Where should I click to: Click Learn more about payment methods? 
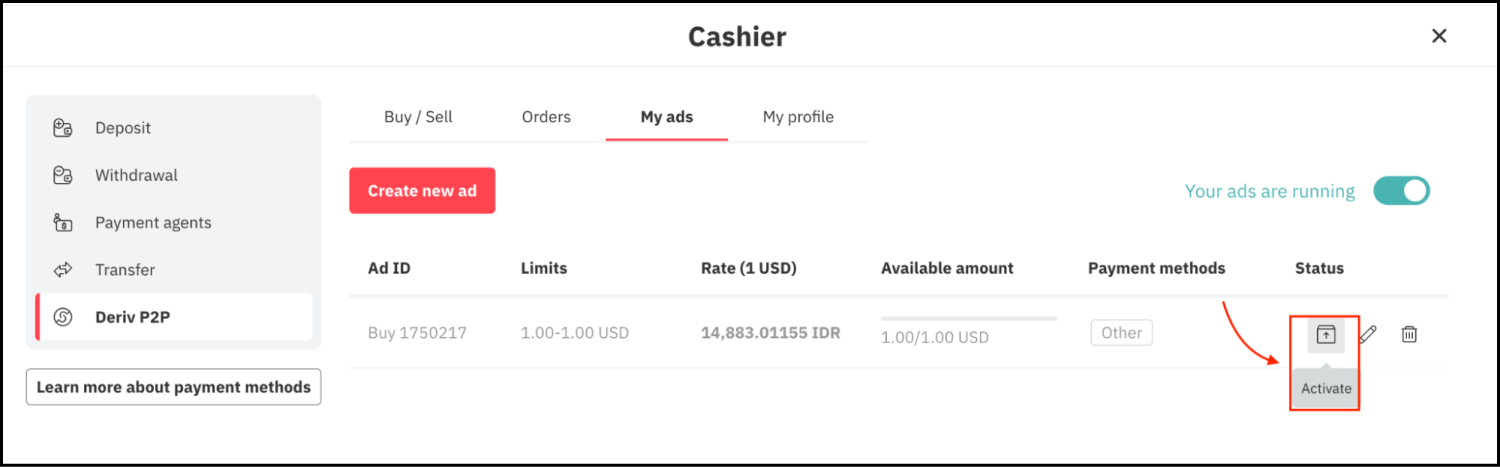tap(173, 387)
